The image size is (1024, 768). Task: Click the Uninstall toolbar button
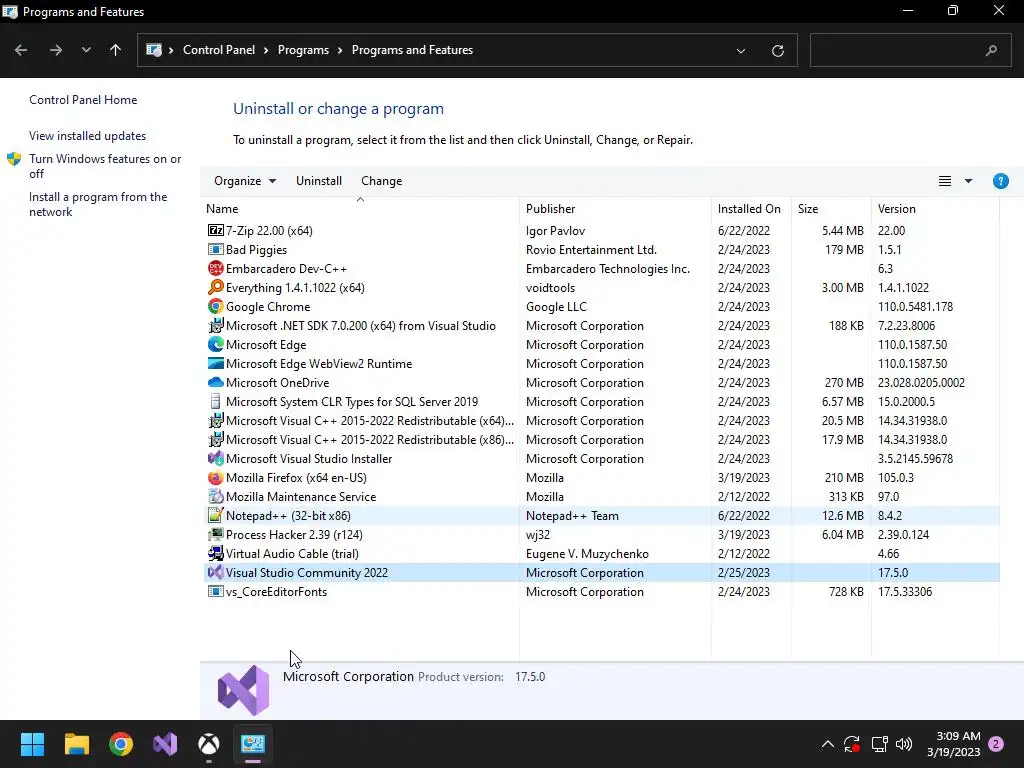[x=319, y=181]
